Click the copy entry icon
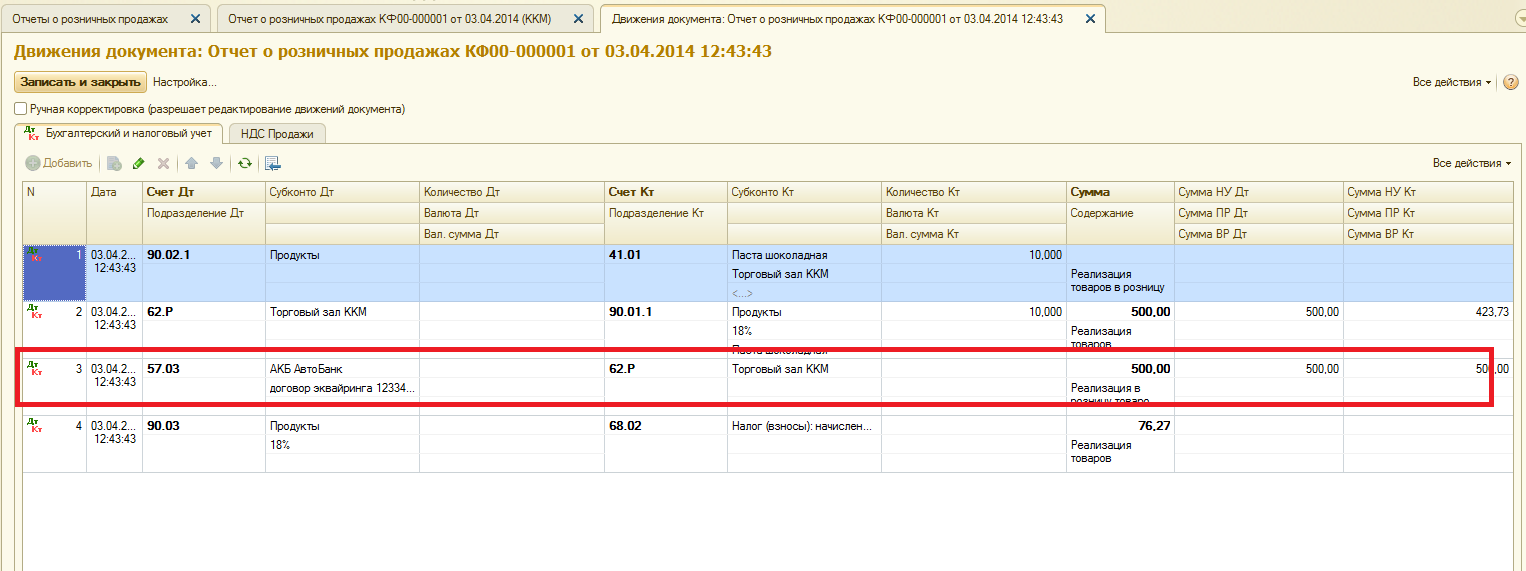The width and height of the screenshot is (1526, 571). [x=115, y=163]
